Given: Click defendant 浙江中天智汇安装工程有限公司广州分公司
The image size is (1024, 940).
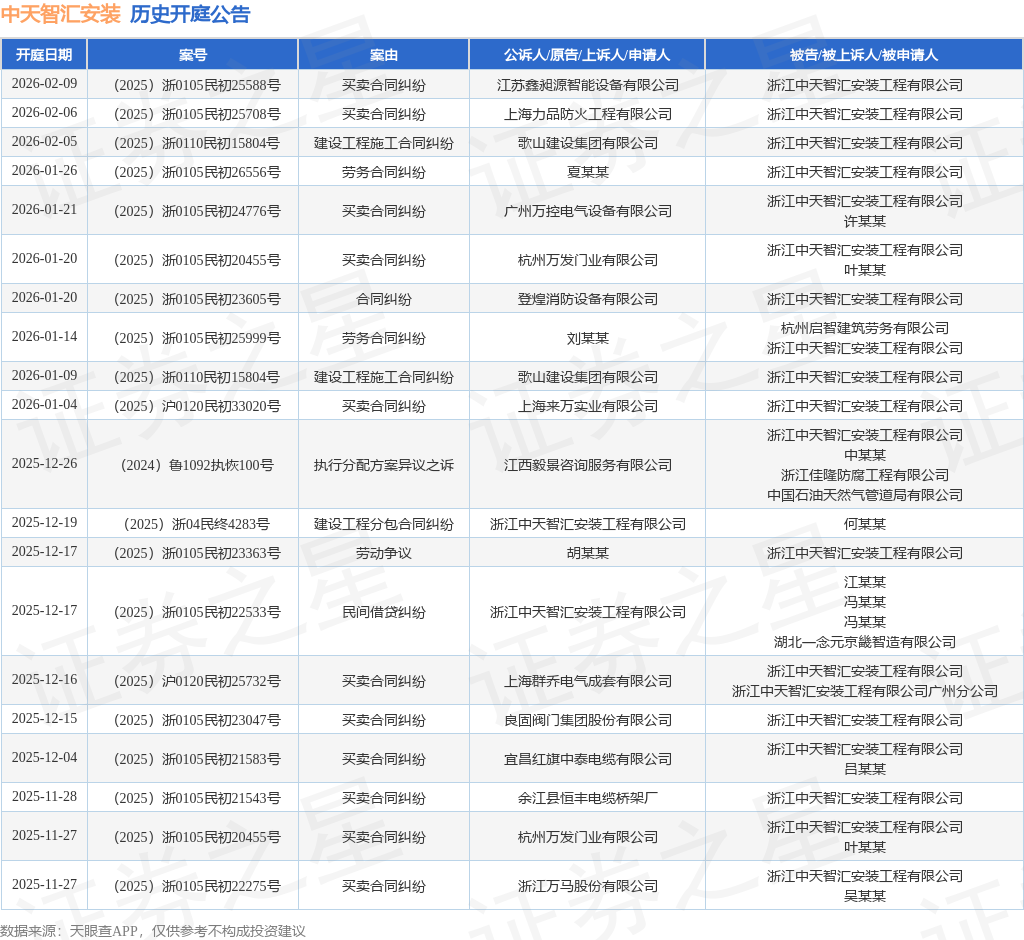Looking at the screenshot, I should (x=865, y=691).
